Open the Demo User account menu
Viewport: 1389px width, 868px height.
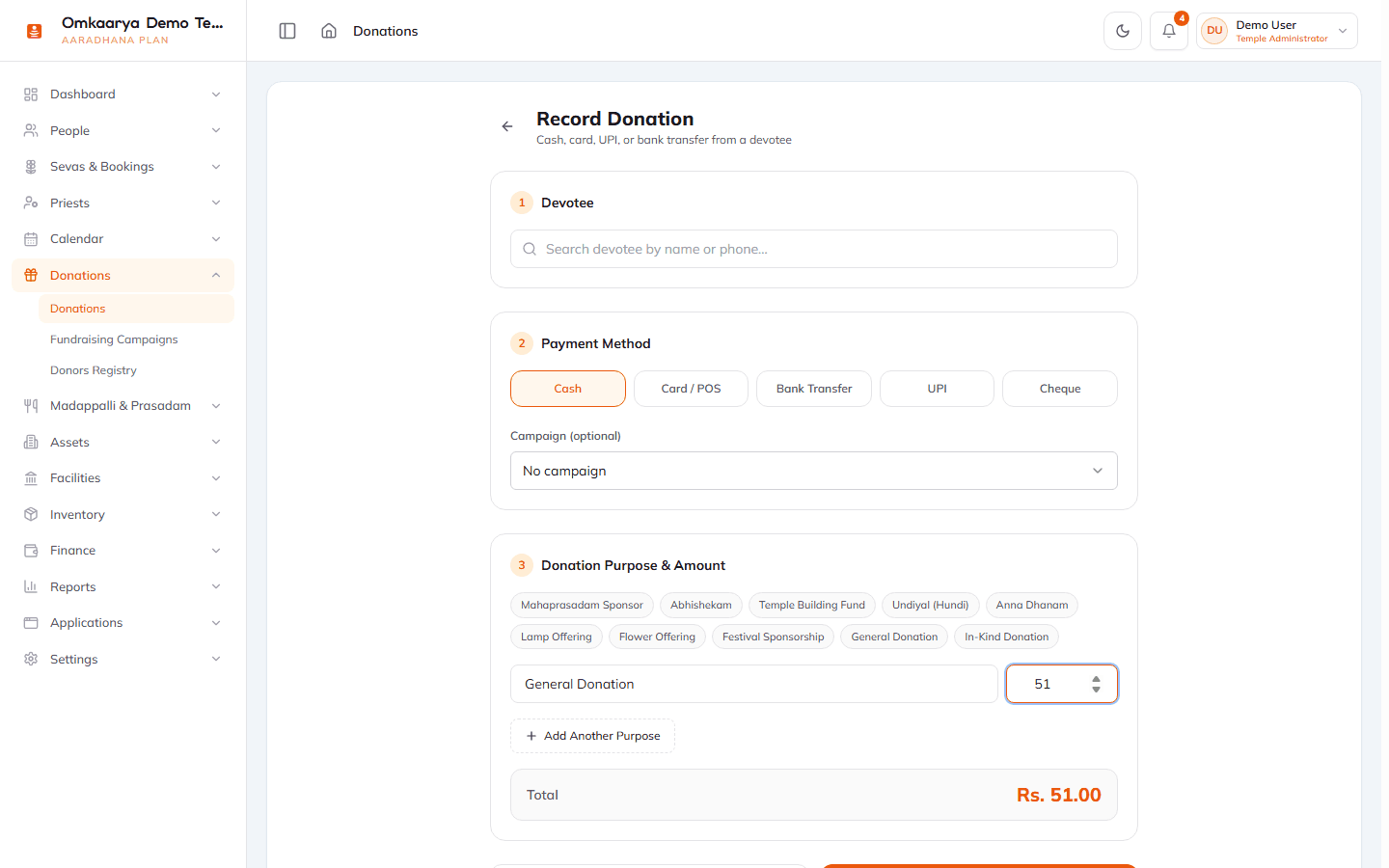(x=1277, y=31)
